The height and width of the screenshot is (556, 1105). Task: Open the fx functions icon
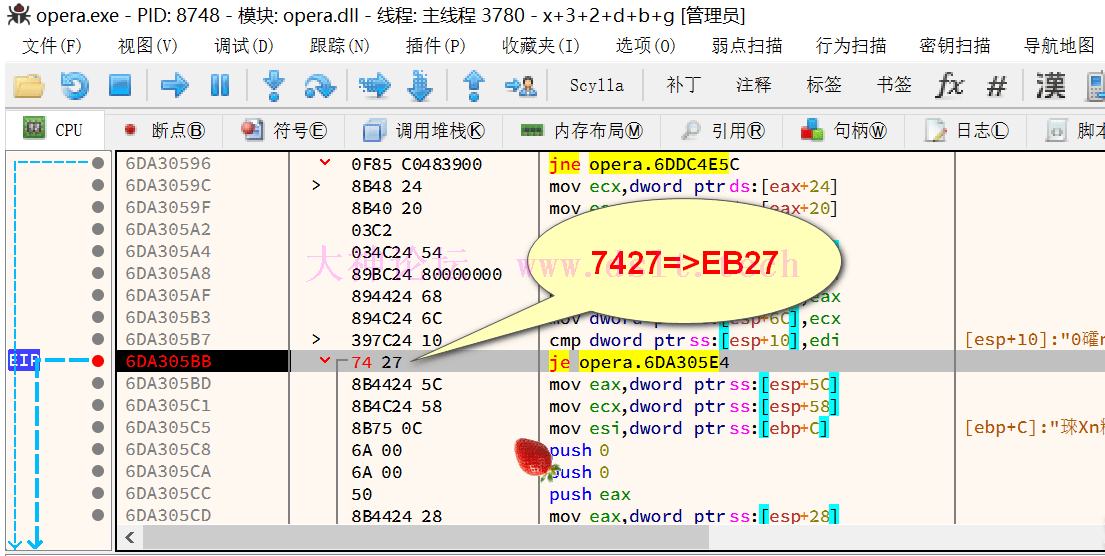949,86
